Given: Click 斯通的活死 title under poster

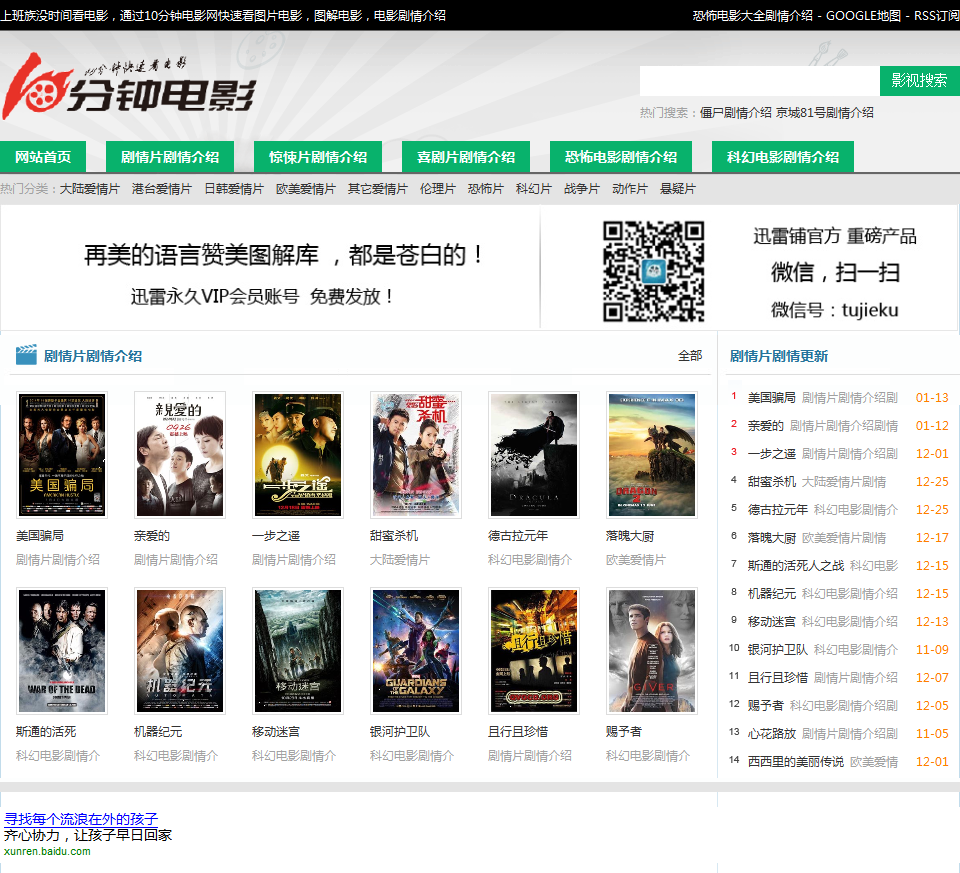Looking at the screenshot, I should tap(46, 732).
